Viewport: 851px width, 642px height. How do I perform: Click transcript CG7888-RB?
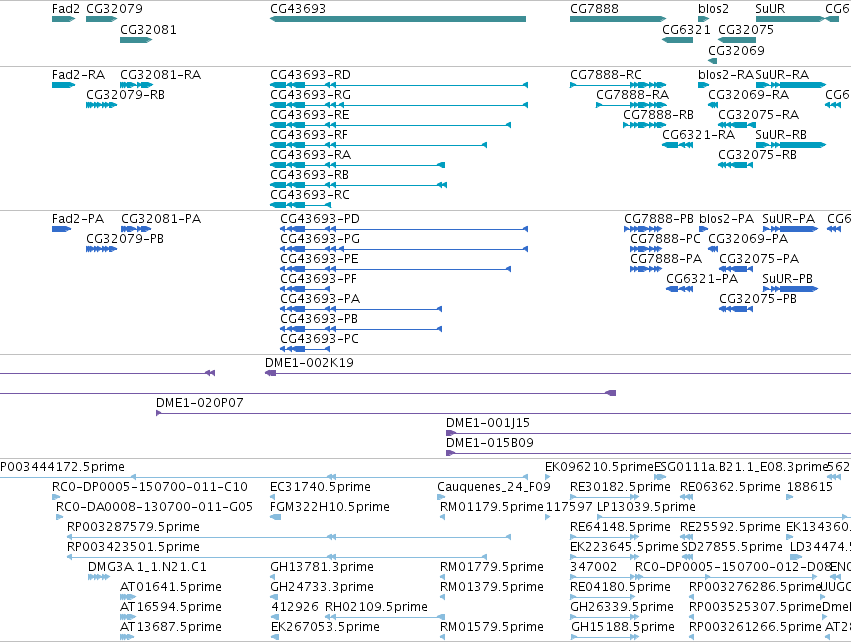pos(645,125)
